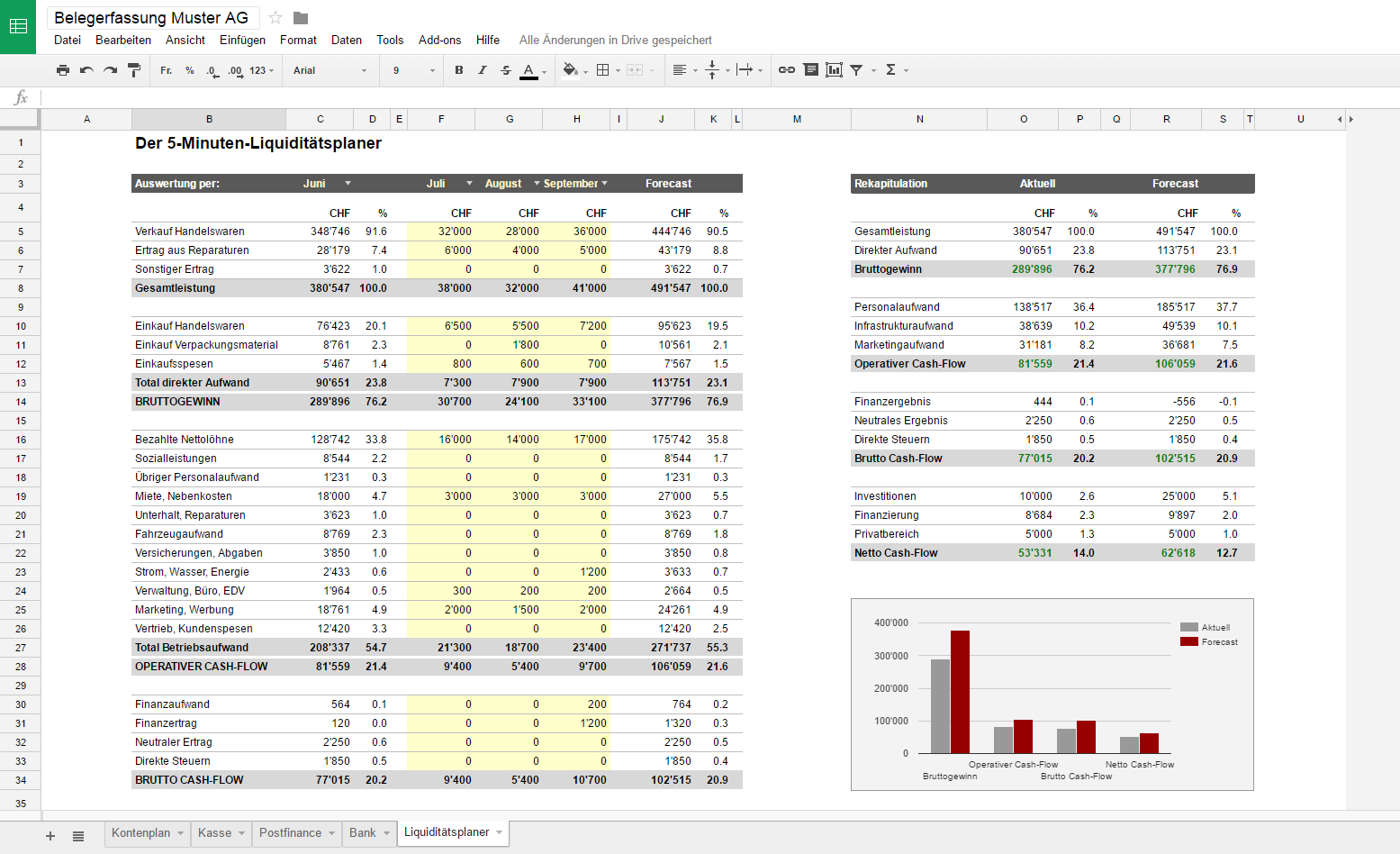Viewport: 1400px width, 854px height.
Task: Toggle the filter on the toolbar
Action: [857, 70]
